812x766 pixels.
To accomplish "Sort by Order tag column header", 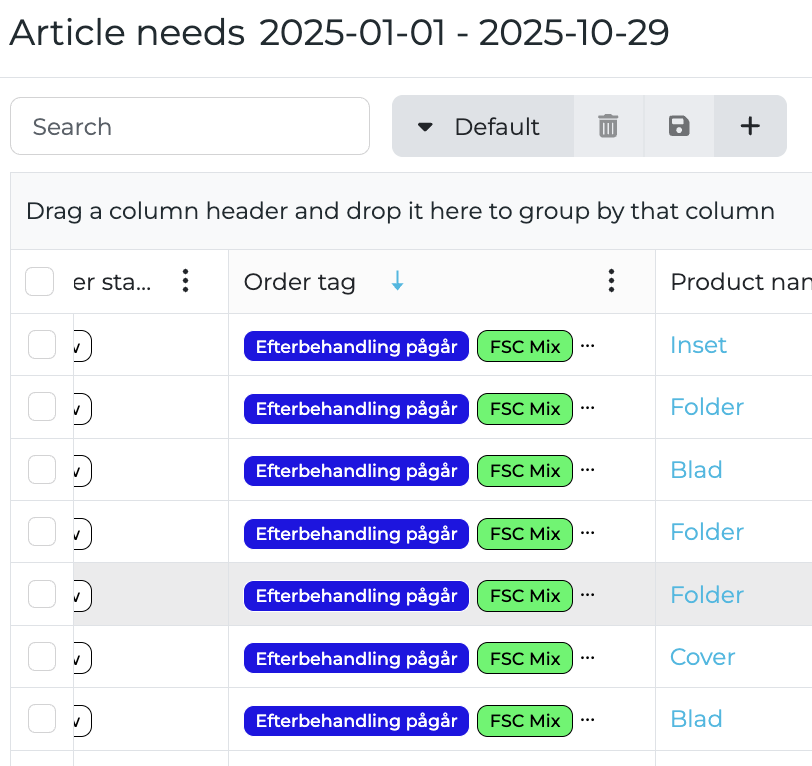I will click(300, 282).
